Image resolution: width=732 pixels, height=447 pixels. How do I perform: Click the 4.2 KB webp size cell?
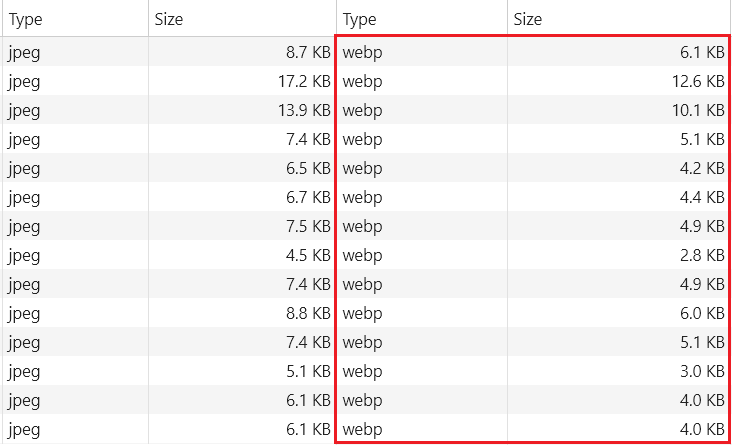click(x=619, y=168)
